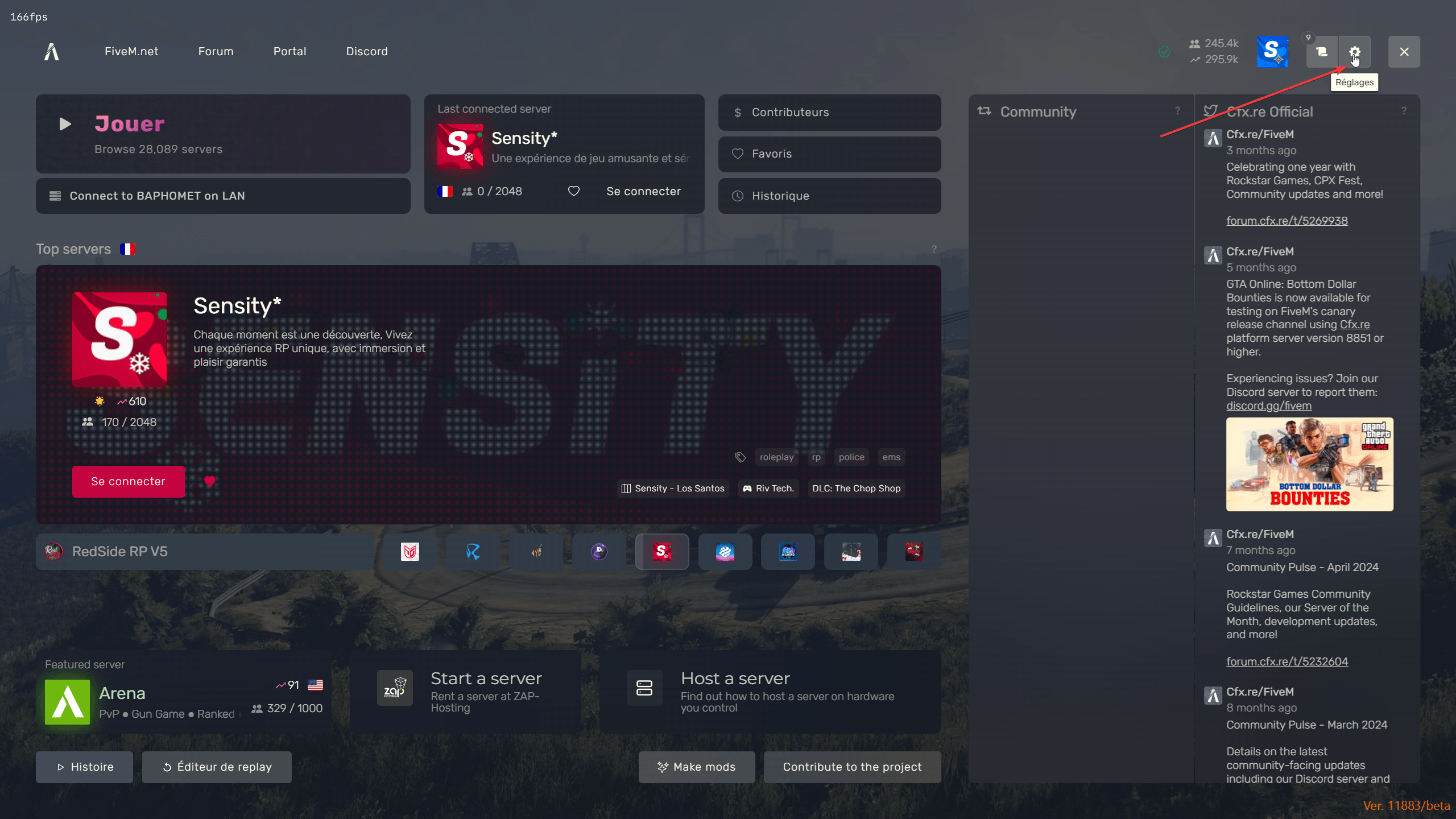This screenshot has width=1456, height=819.
Task: Open link forum.cfx.re/t/5232604
Action: (1287, 661)
